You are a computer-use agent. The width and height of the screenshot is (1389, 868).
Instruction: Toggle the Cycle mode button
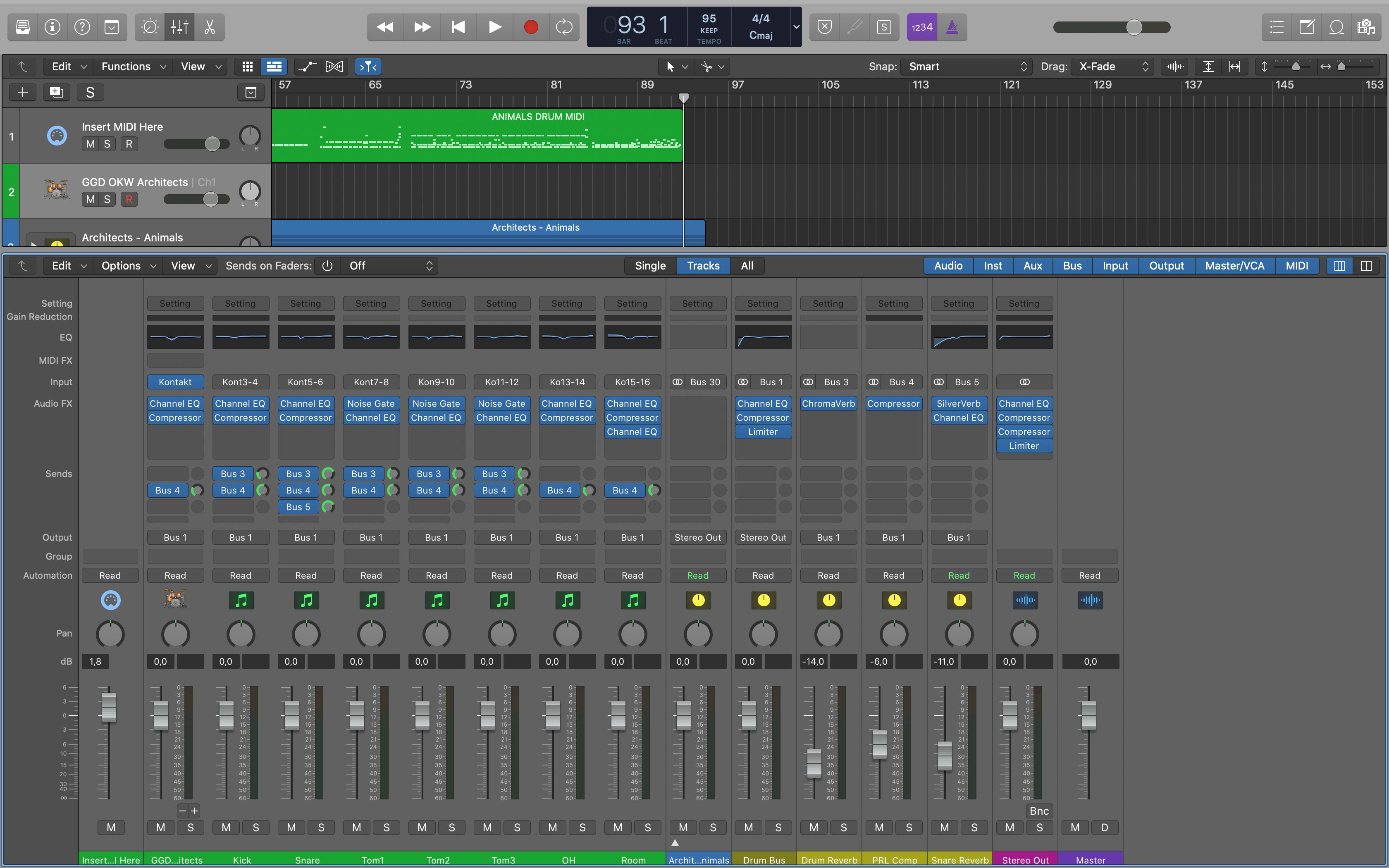pyautogui.click(x=563, y=27)
